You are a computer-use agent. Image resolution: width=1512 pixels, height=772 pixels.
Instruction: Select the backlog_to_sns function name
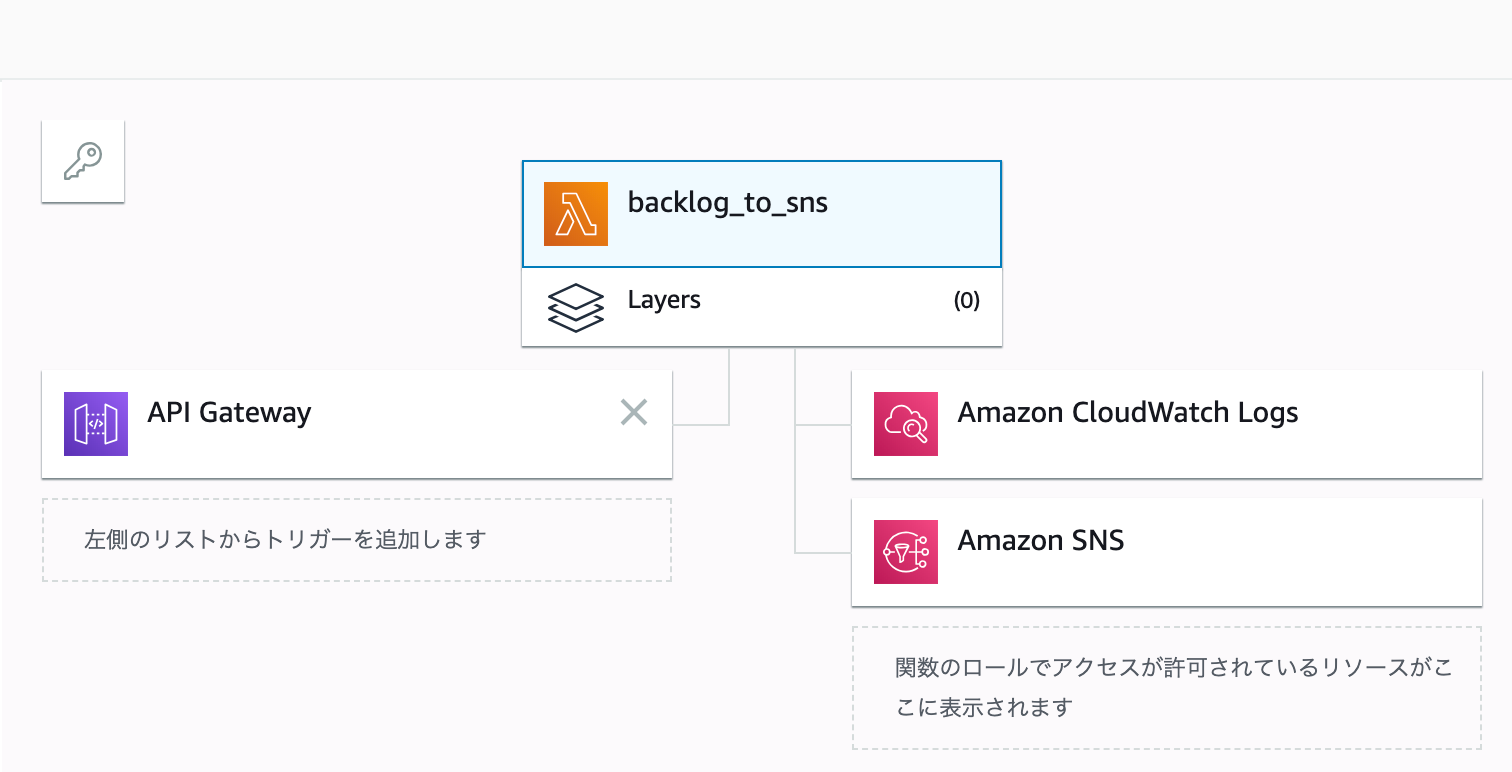(728, 203)
